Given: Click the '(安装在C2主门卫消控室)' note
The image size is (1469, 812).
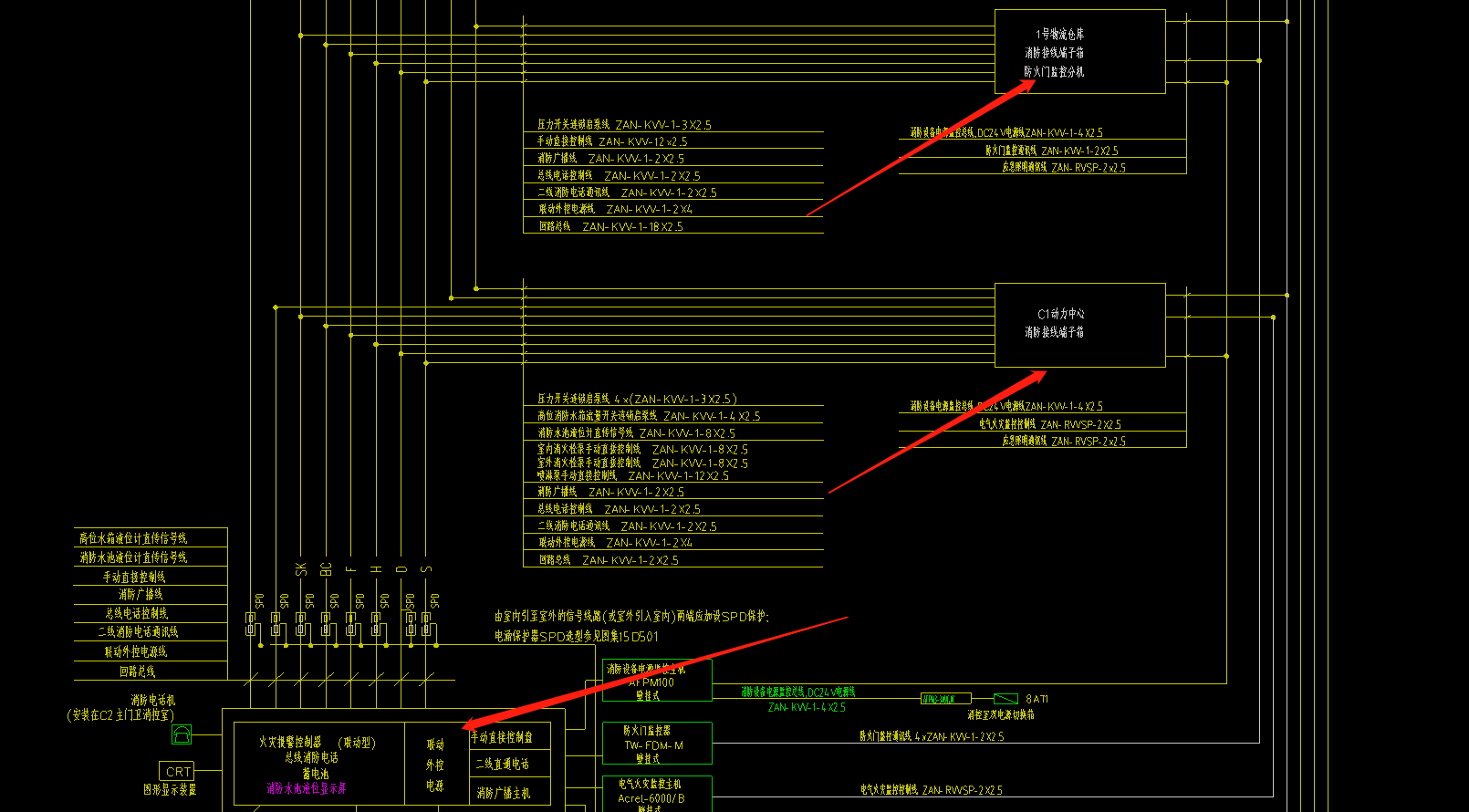Looking at the screenshot, I should pos(120,715).
